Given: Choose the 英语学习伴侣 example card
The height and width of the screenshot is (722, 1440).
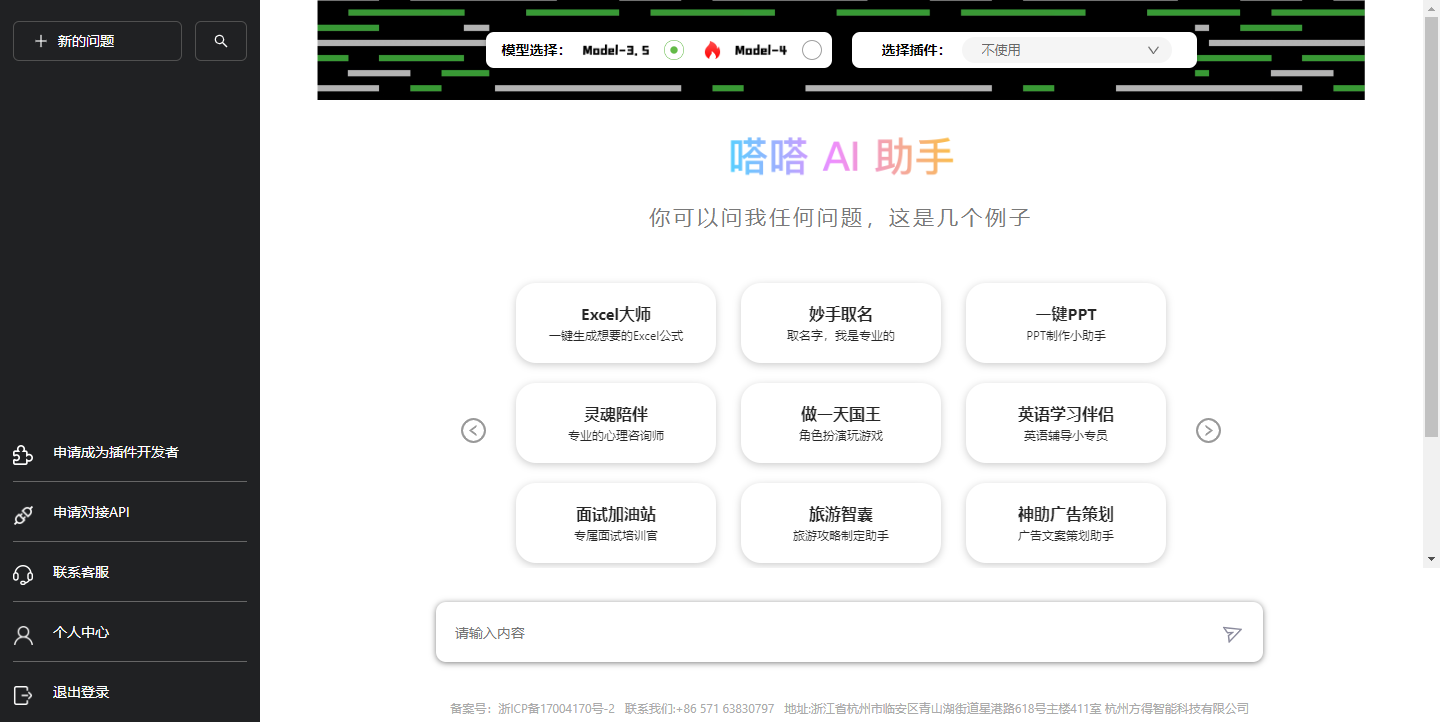Looking at the screenshot, I should pos(1066,423).
